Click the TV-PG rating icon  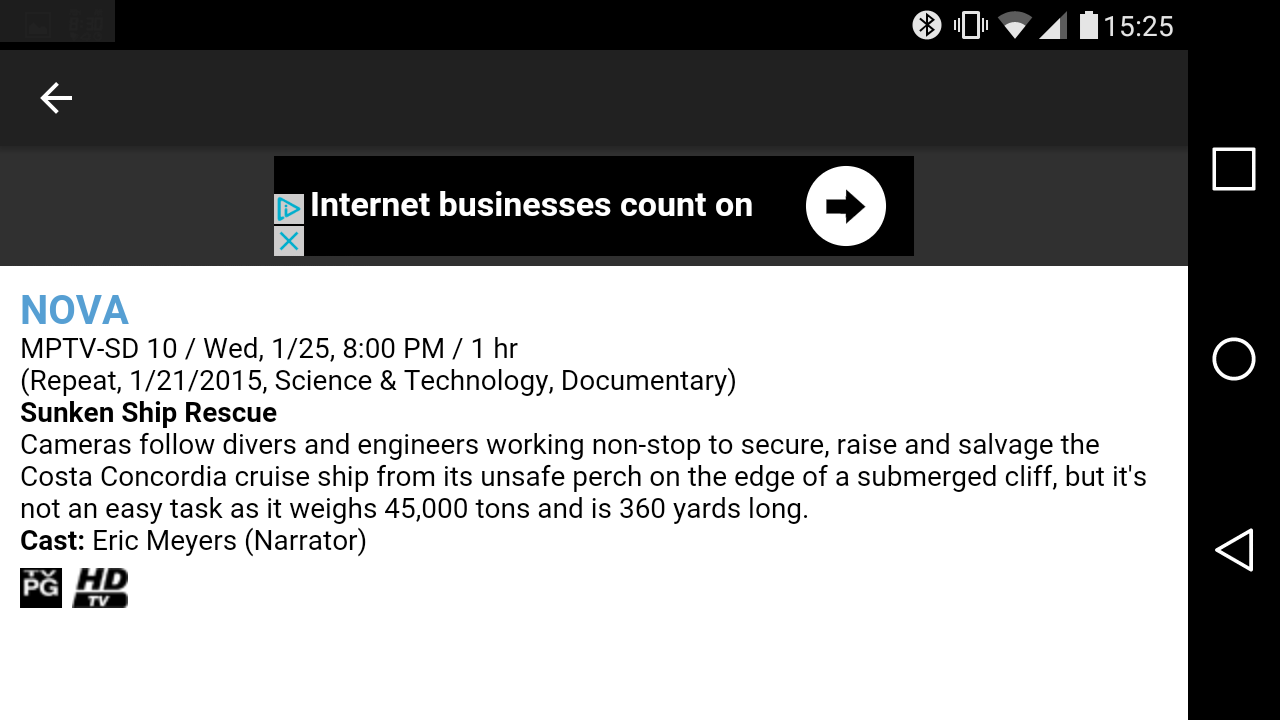41,588
